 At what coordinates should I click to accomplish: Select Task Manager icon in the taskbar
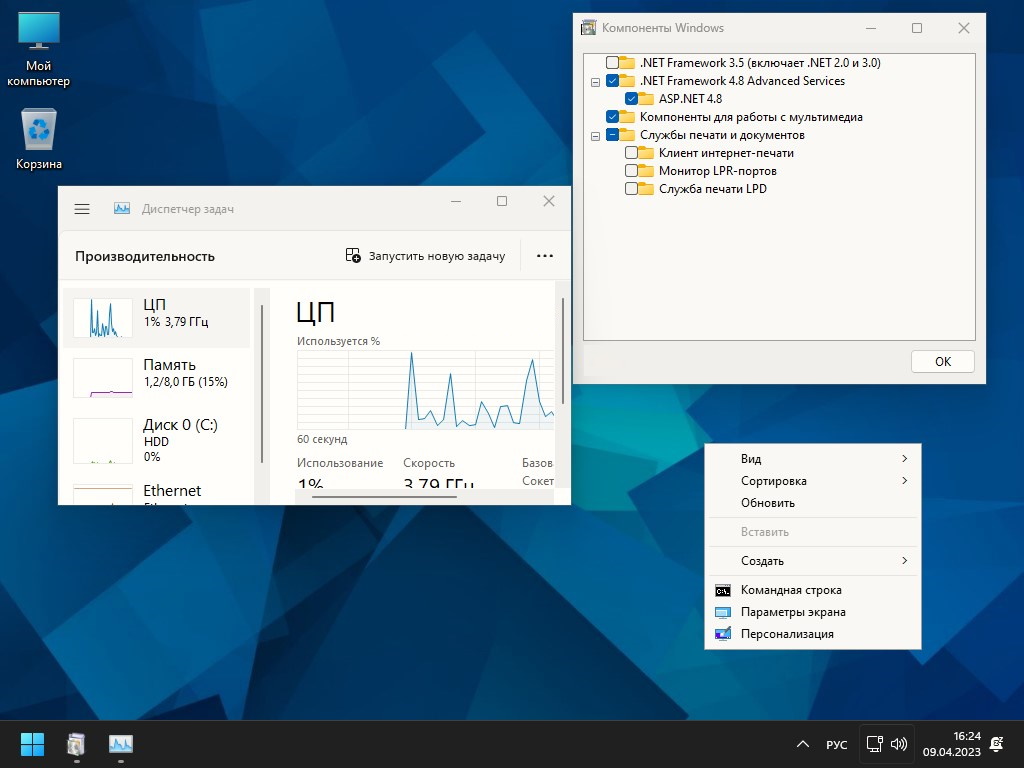(121, 744)
